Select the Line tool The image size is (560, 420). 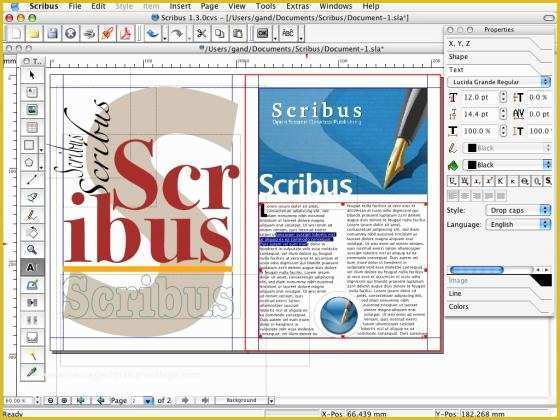[x=32, y=180]
